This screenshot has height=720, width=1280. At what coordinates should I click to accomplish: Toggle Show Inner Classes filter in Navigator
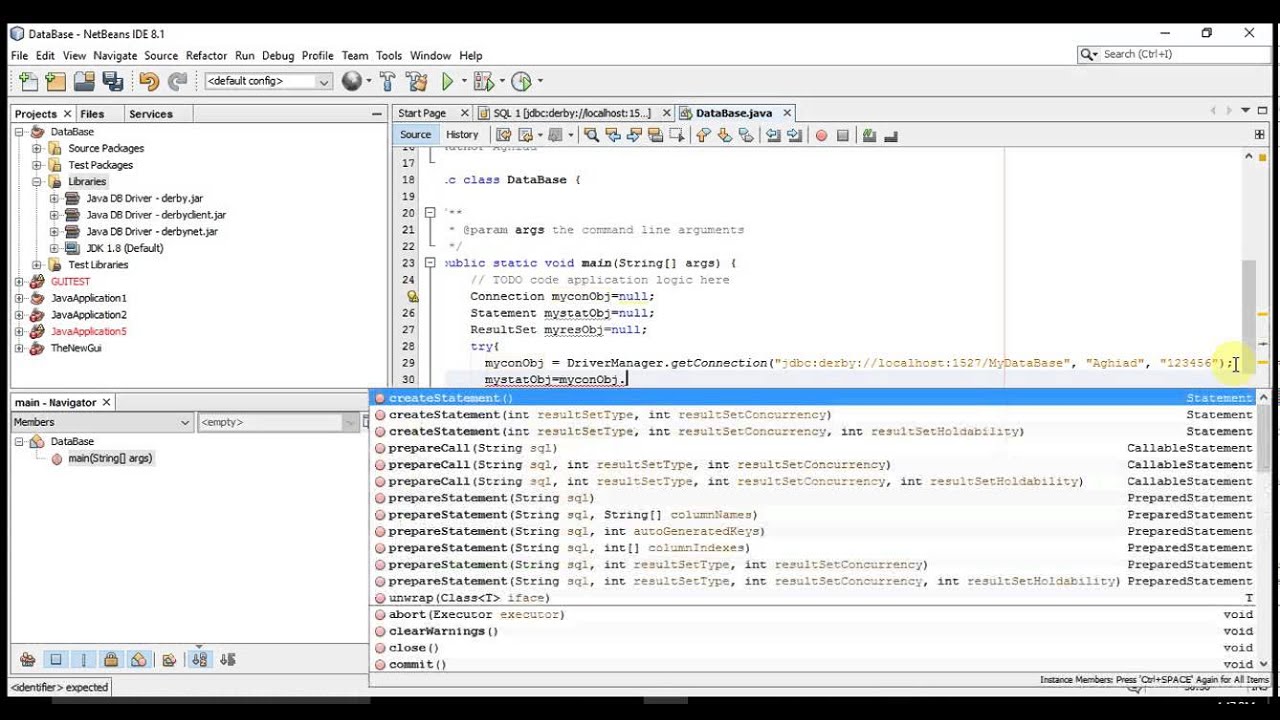click(139, 660)
